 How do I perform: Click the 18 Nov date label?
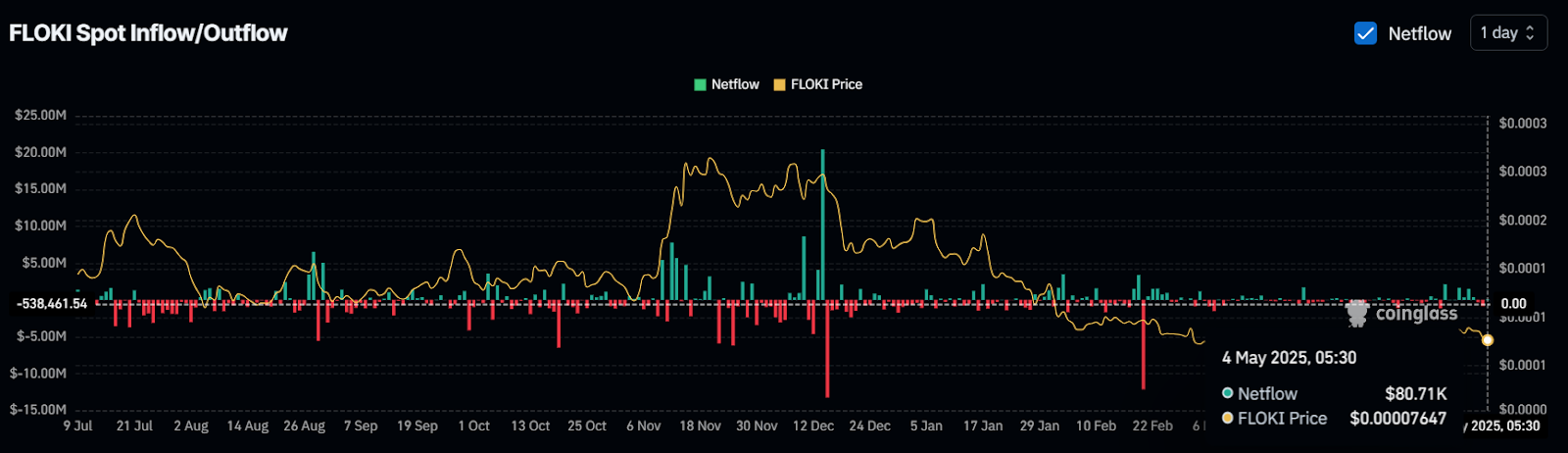[700, 426]
